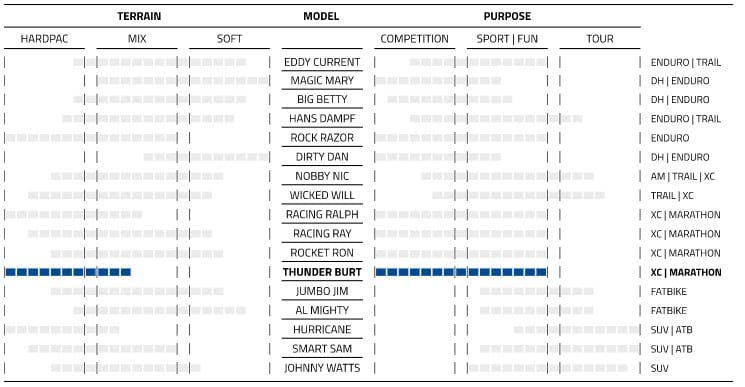The width and height of the screenshot is (745, 387).
Task: Click the SPORT | FUN column header
Action: click(x=507, y=39)
